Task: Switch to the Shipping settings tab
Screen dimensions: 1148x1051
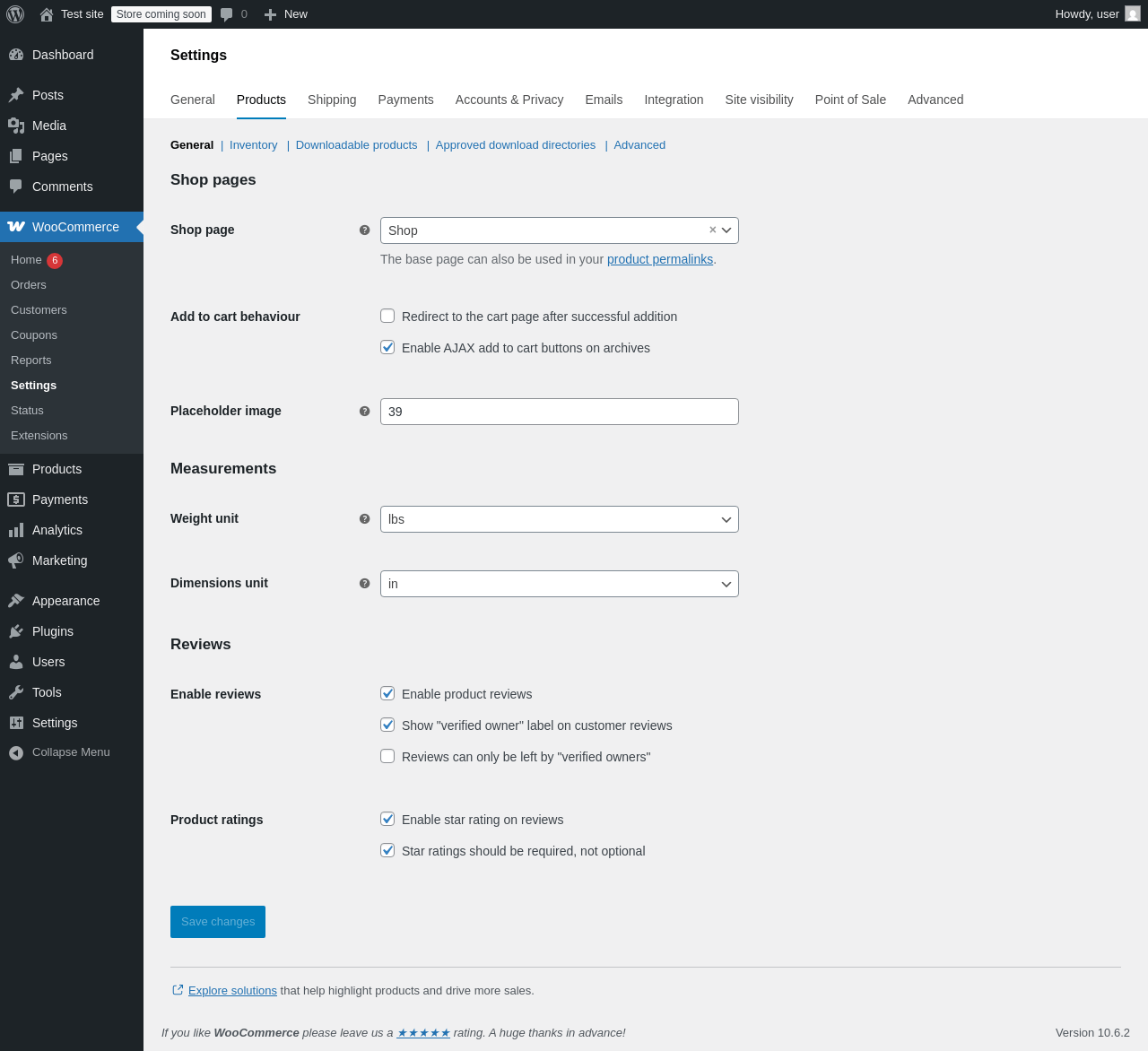Action: (x=332, y=100)
